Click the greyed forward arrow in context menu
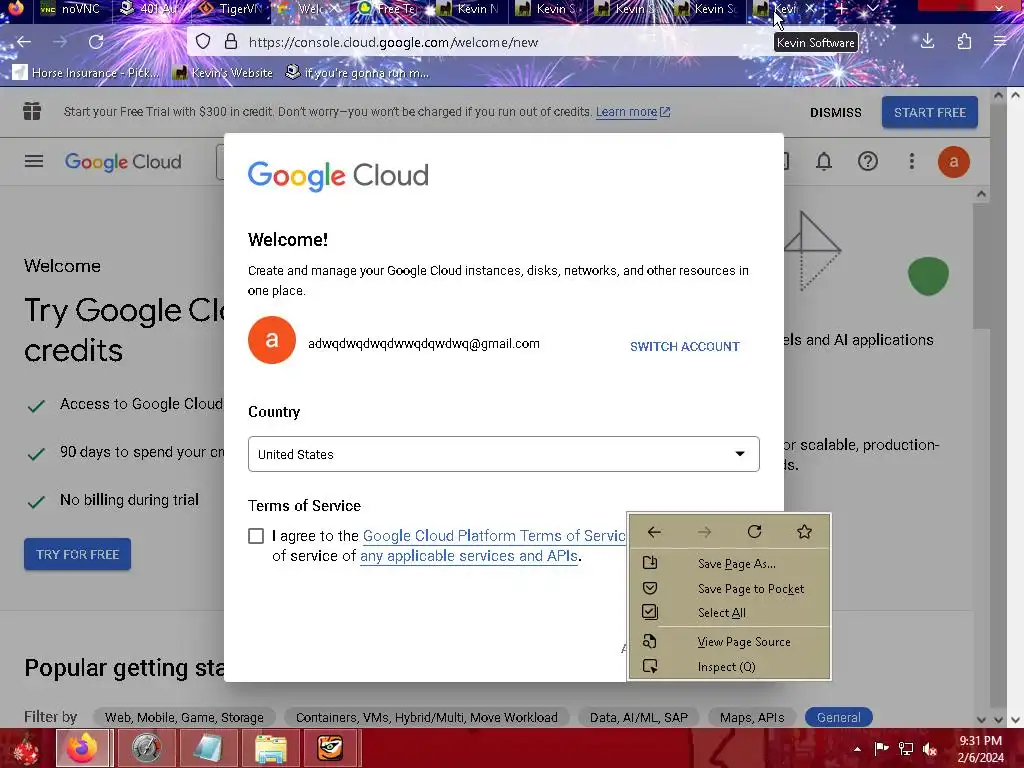The height and width of the screenshot is (768, 1024). (704, 532)
